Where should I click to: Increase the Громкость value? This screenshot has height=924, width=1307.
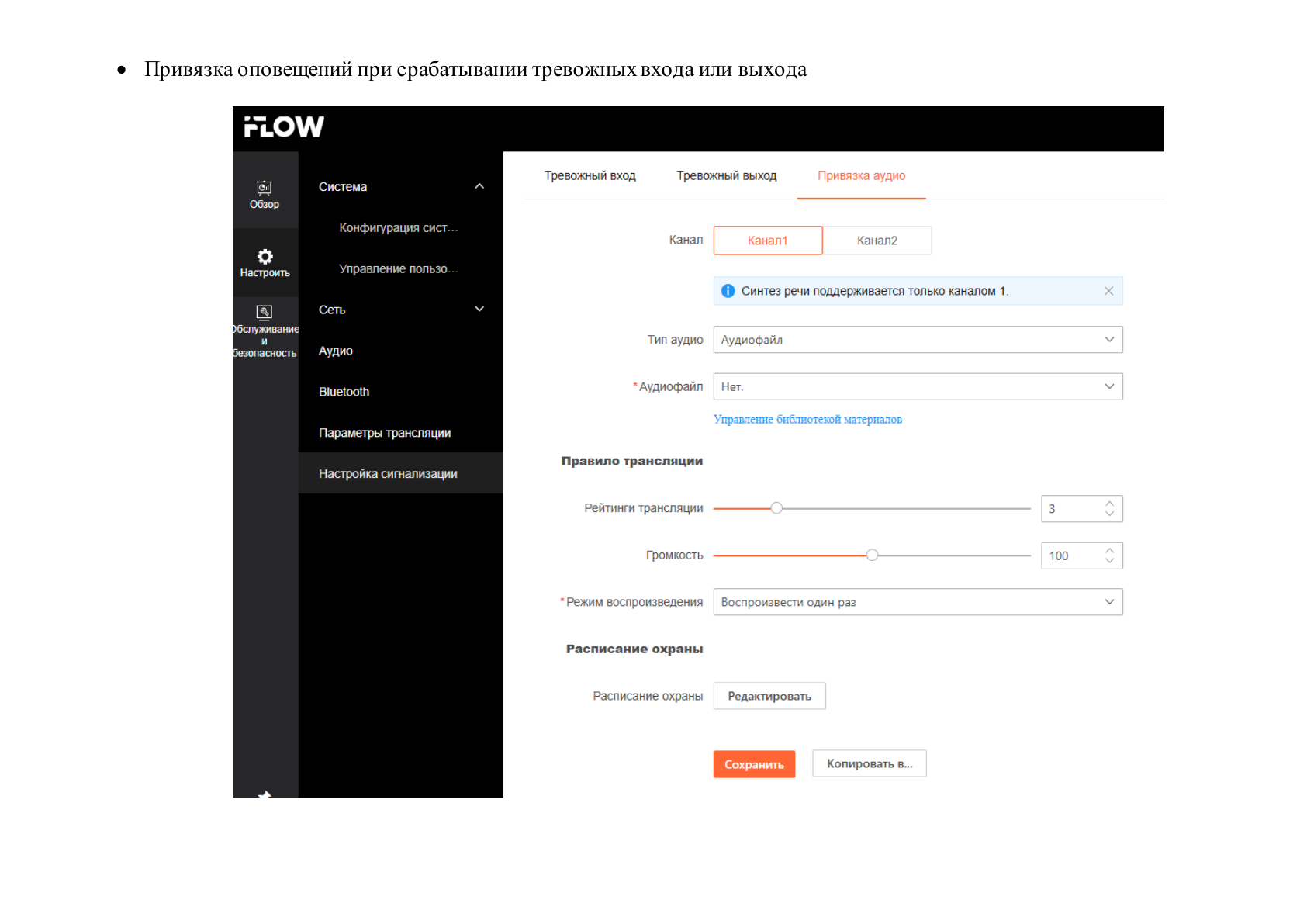pos(1110,550)
